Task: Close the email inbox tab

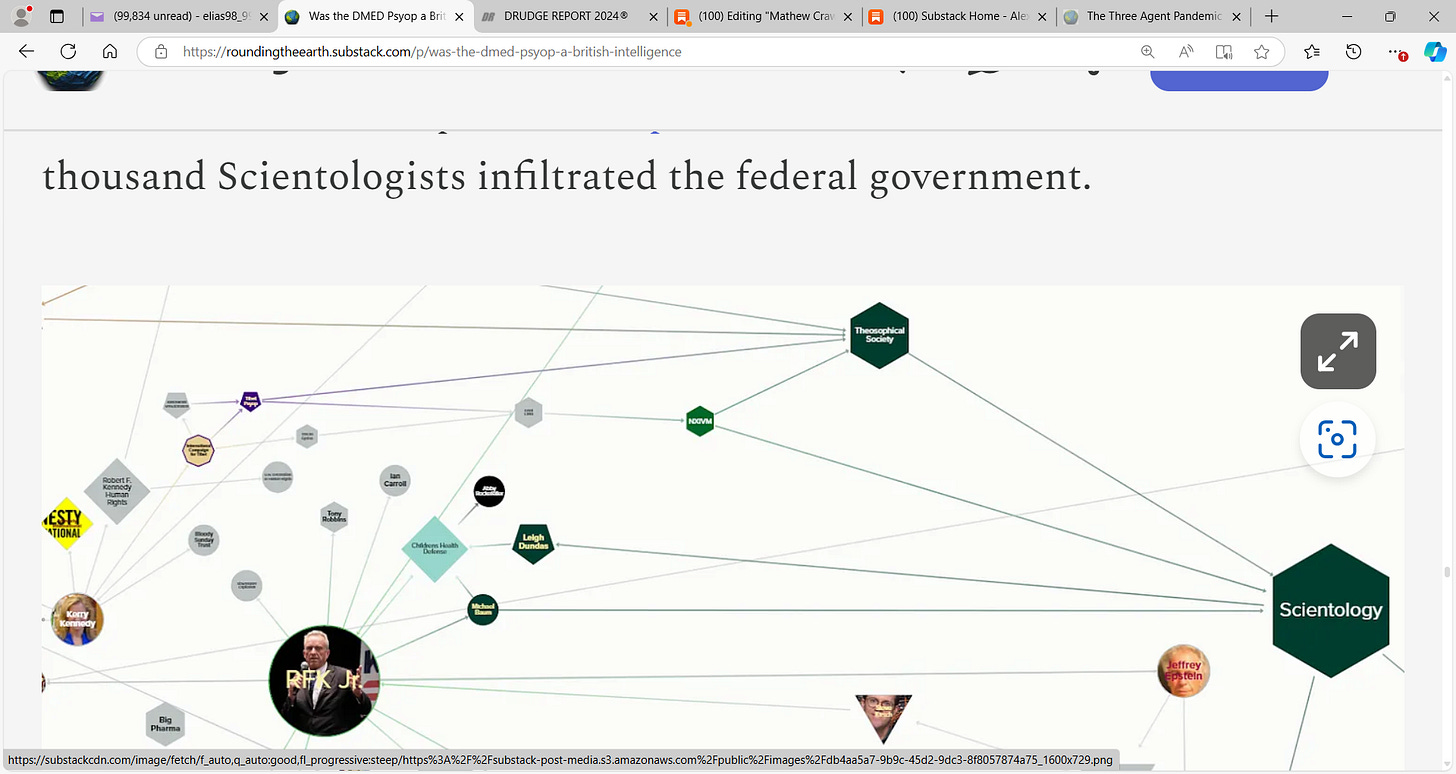Action: tap(263, 17)
